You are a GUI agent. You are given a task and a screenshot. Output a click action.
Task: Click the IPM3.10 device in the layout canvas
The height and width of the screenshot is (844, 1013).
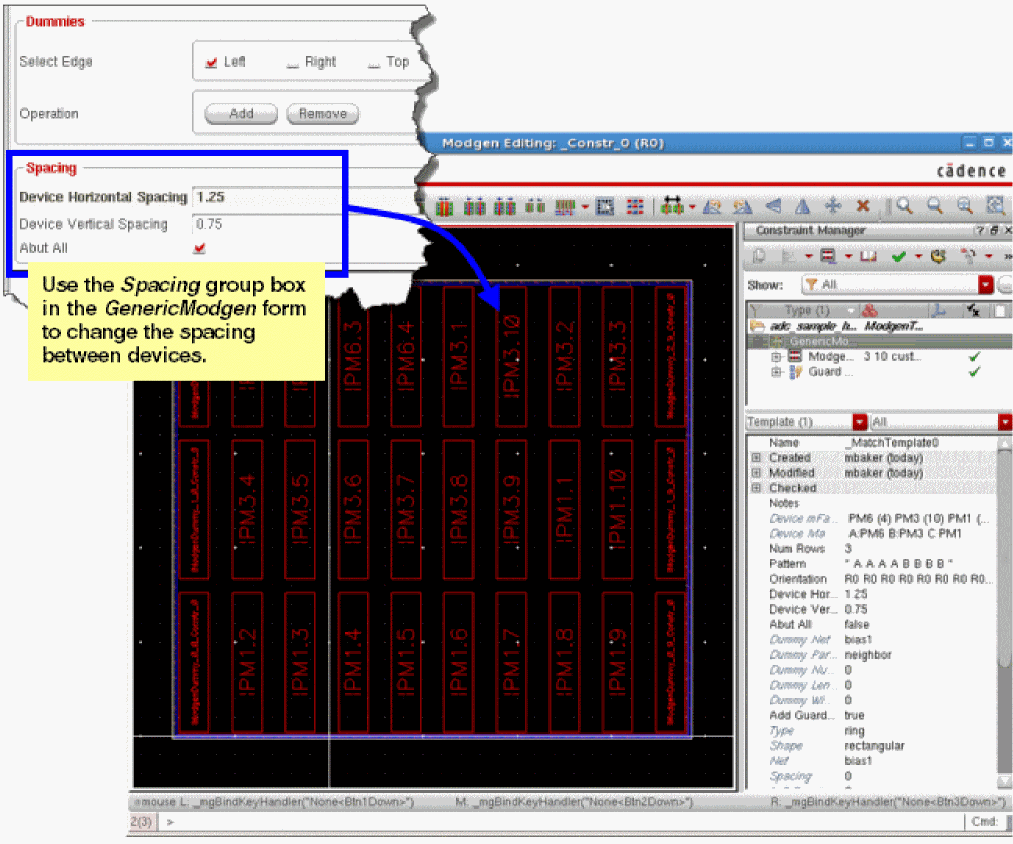click(x=511, y=355)
